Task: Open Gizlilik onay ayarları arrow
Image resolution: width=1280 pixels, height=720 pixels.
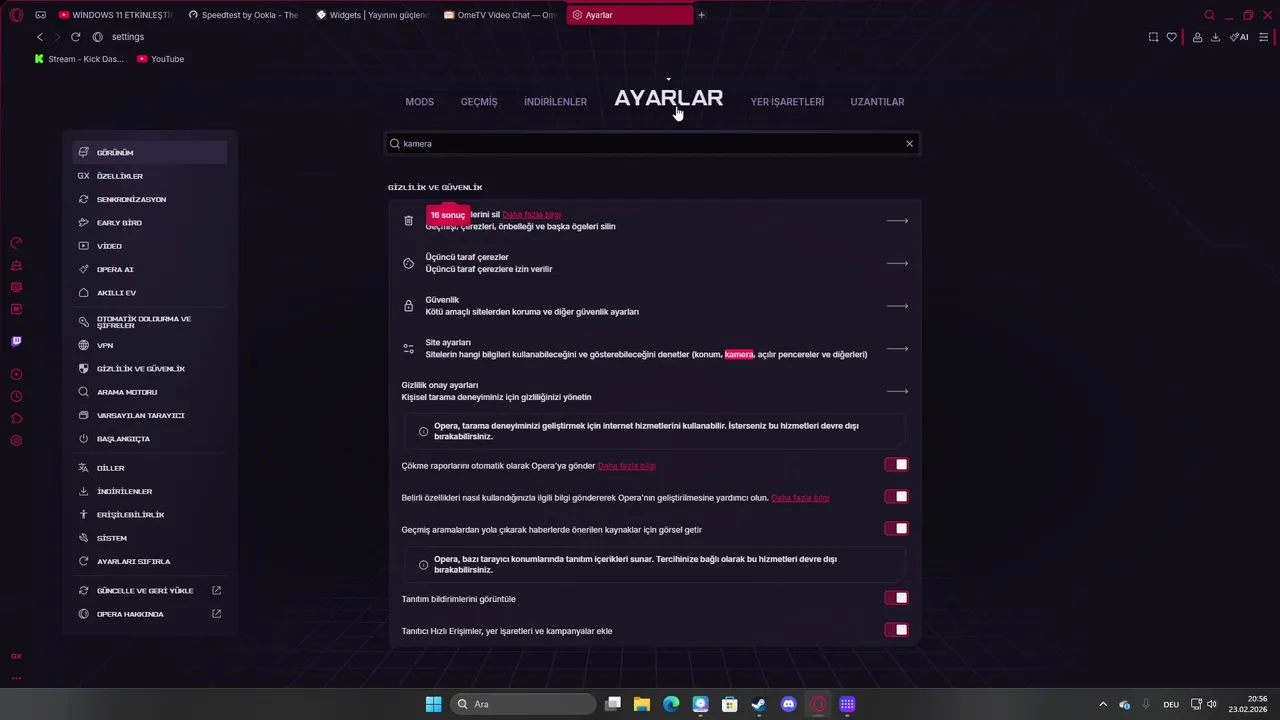Action: pos(897,391)
